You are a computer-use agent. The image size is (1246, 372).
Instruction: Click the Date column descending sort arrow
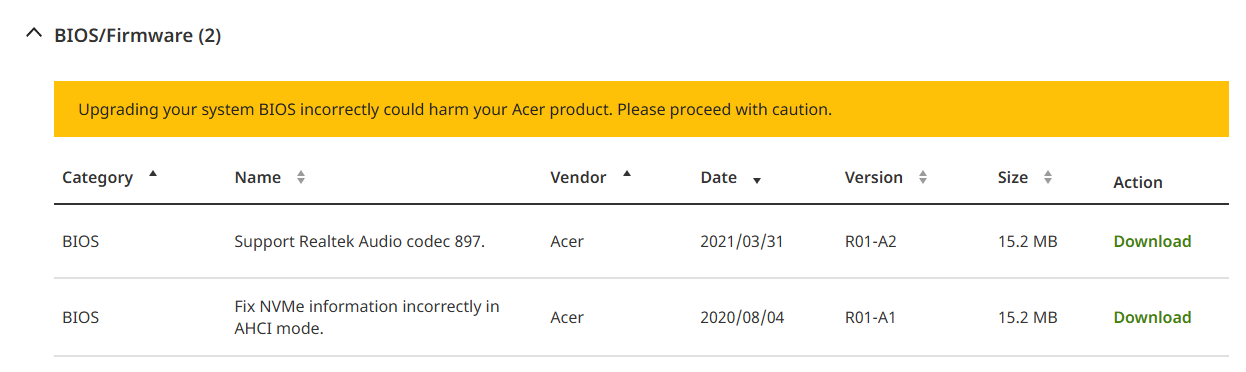(x=757, y=181)
